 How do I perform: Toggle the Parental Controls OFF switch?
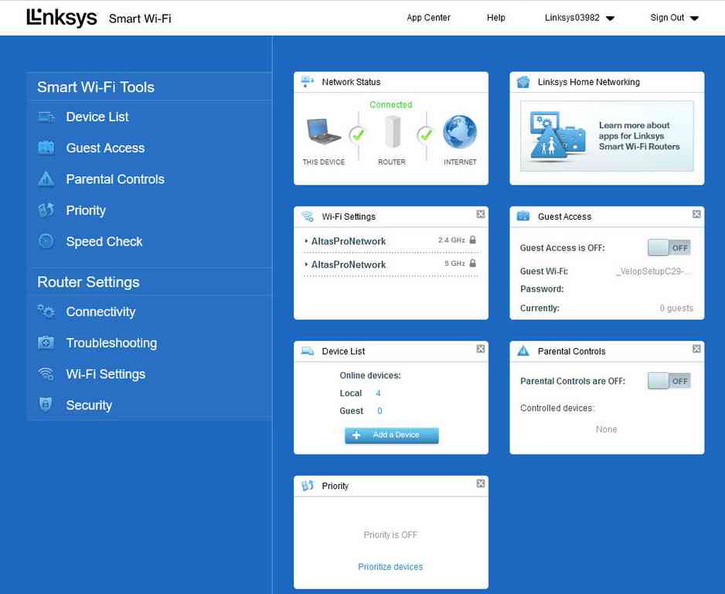[x=669, y=381]
